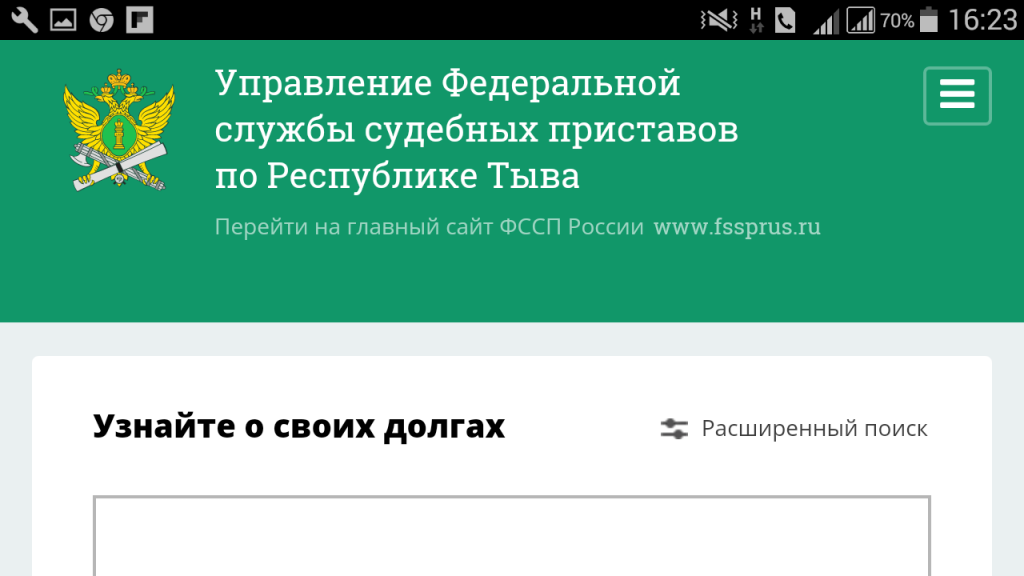Open 'Расширенный поиск' advanced search
The width and height of the screenshot is (1024, 576).
814,428
